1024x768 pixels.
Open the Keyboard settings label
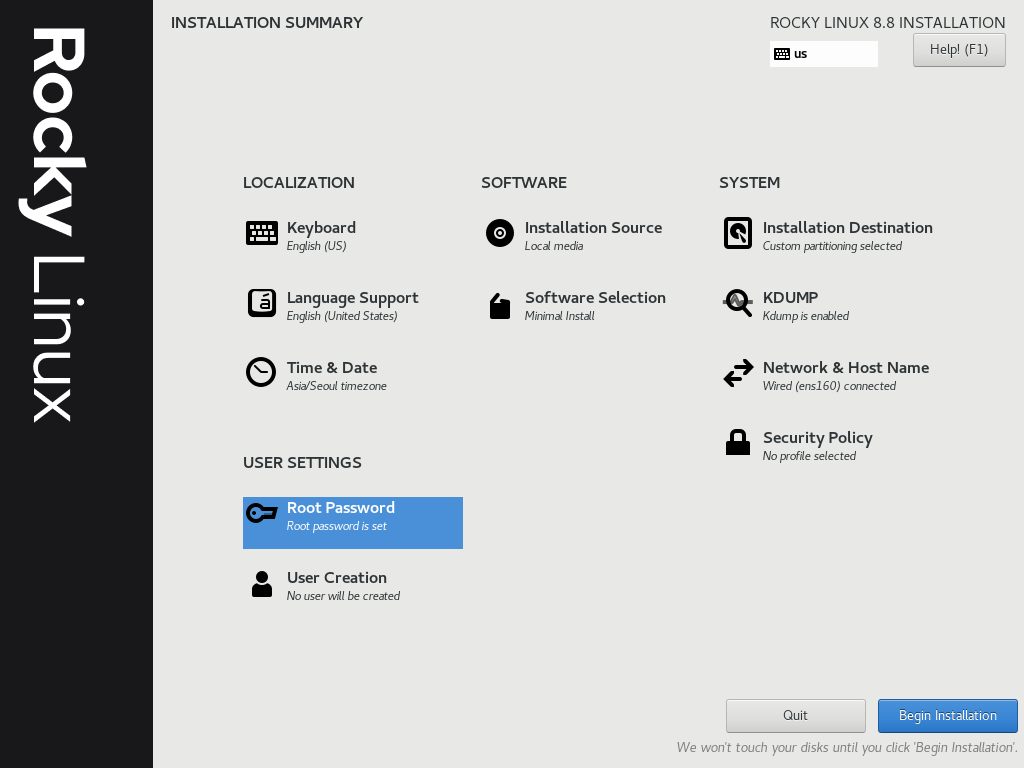321,228
